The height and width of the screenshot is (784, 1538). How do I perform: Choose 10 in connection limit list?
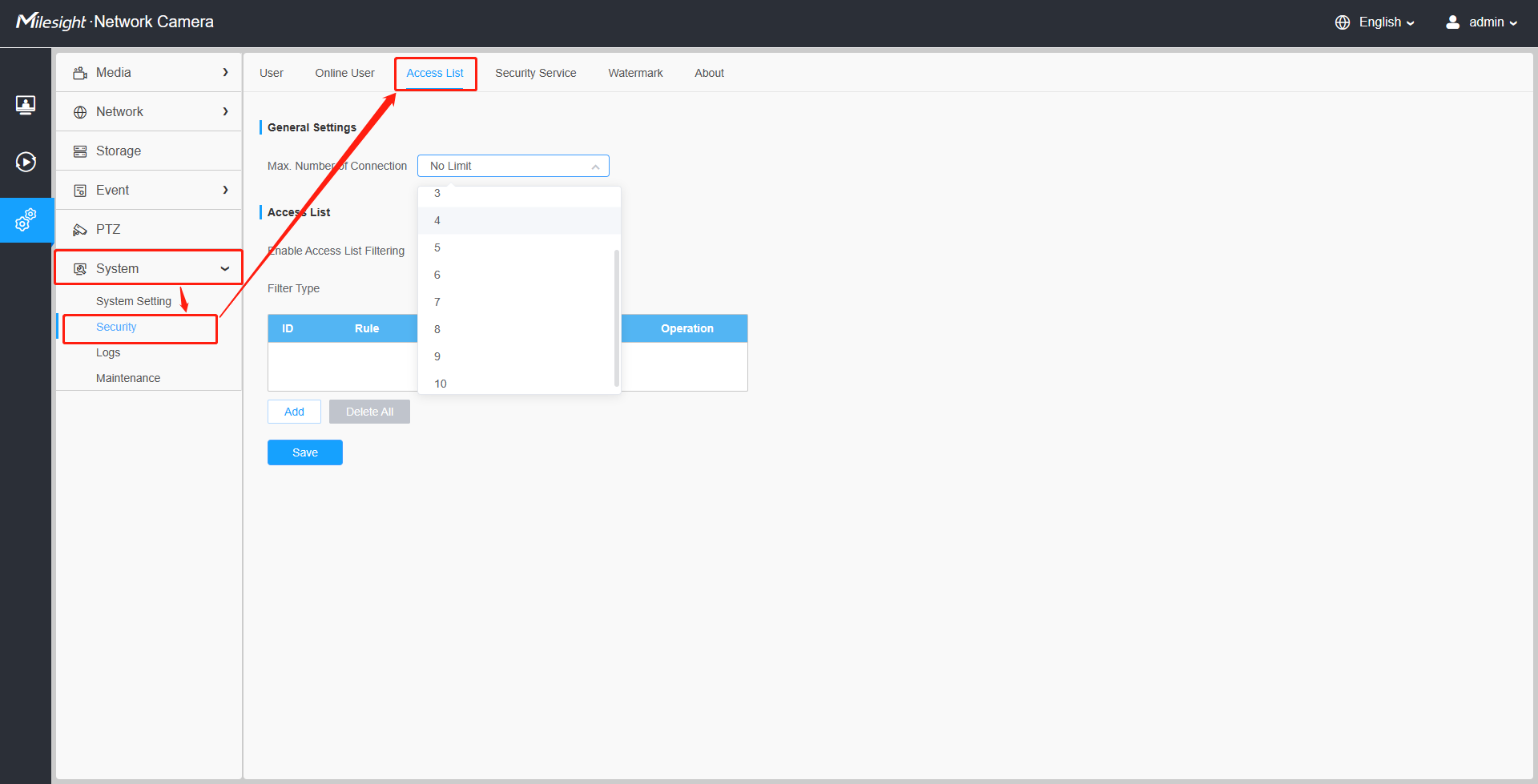(519, 384)
